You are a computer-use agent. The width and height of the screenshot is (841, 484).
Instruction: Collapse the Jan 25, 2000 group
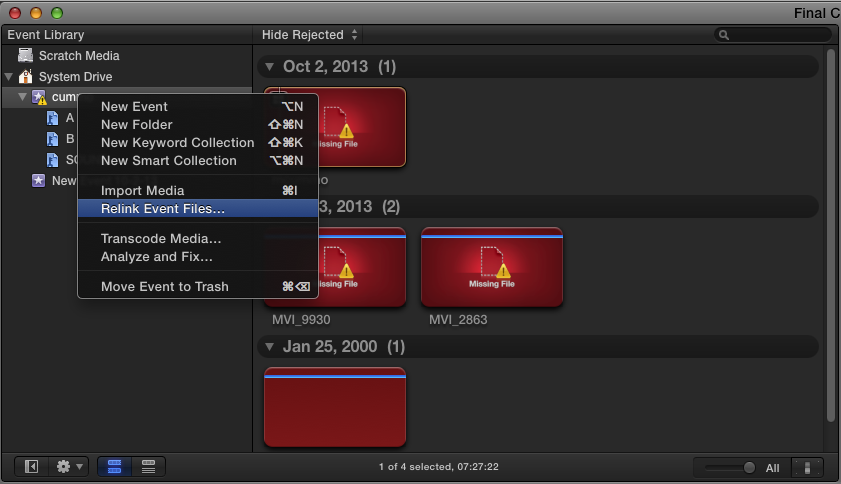point(270,347)
